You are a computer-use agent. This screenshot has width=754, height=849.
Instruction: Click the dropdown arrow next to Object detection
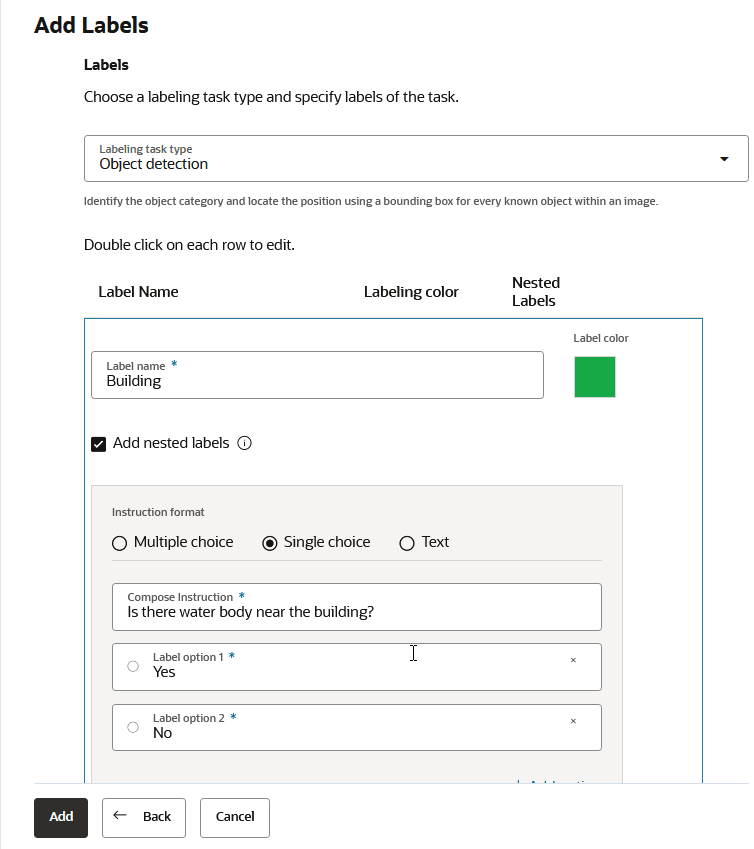click(724, 159)
